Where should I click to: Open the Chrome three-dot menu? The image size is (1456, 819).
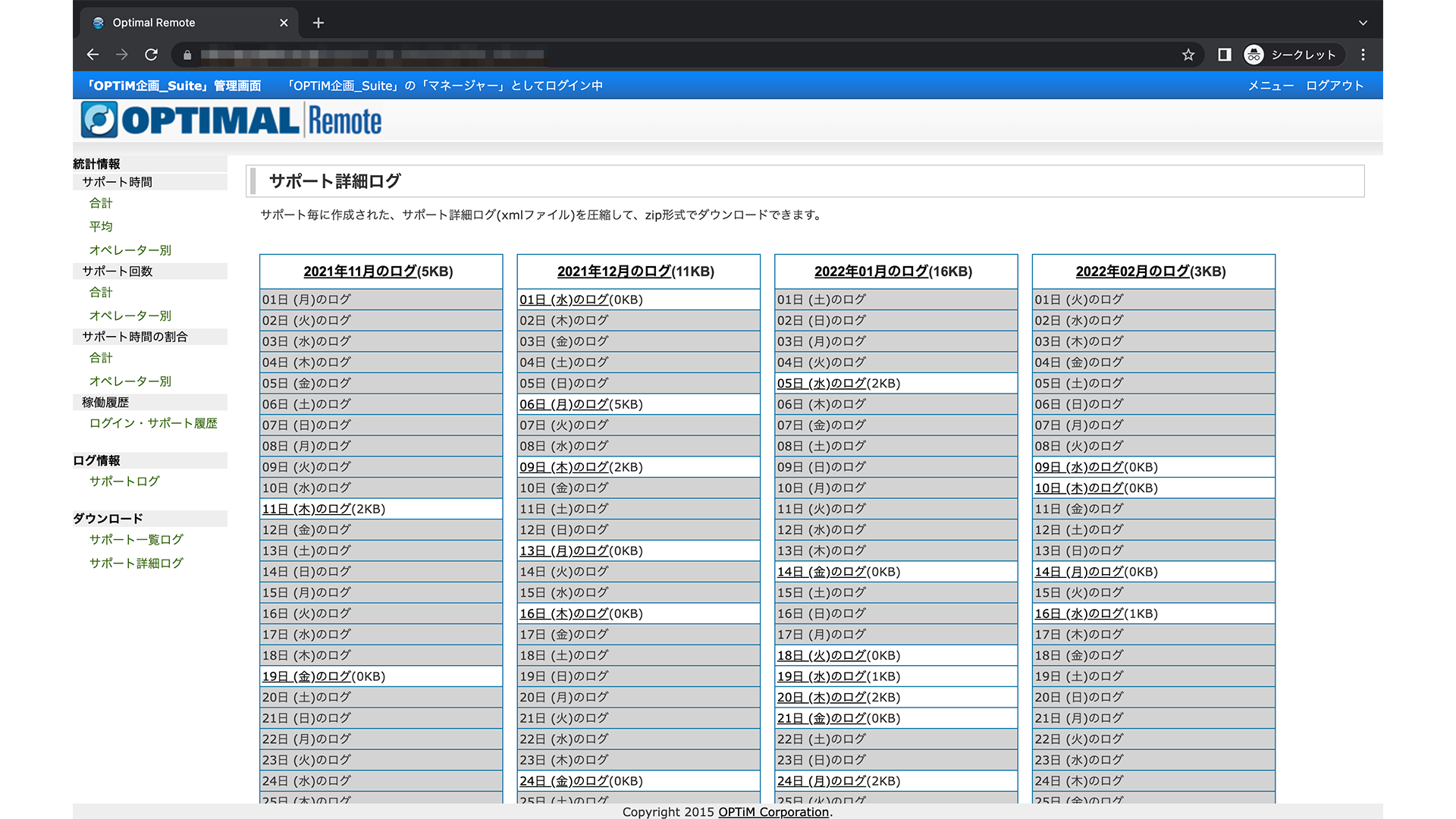(x=1363, y=55)
